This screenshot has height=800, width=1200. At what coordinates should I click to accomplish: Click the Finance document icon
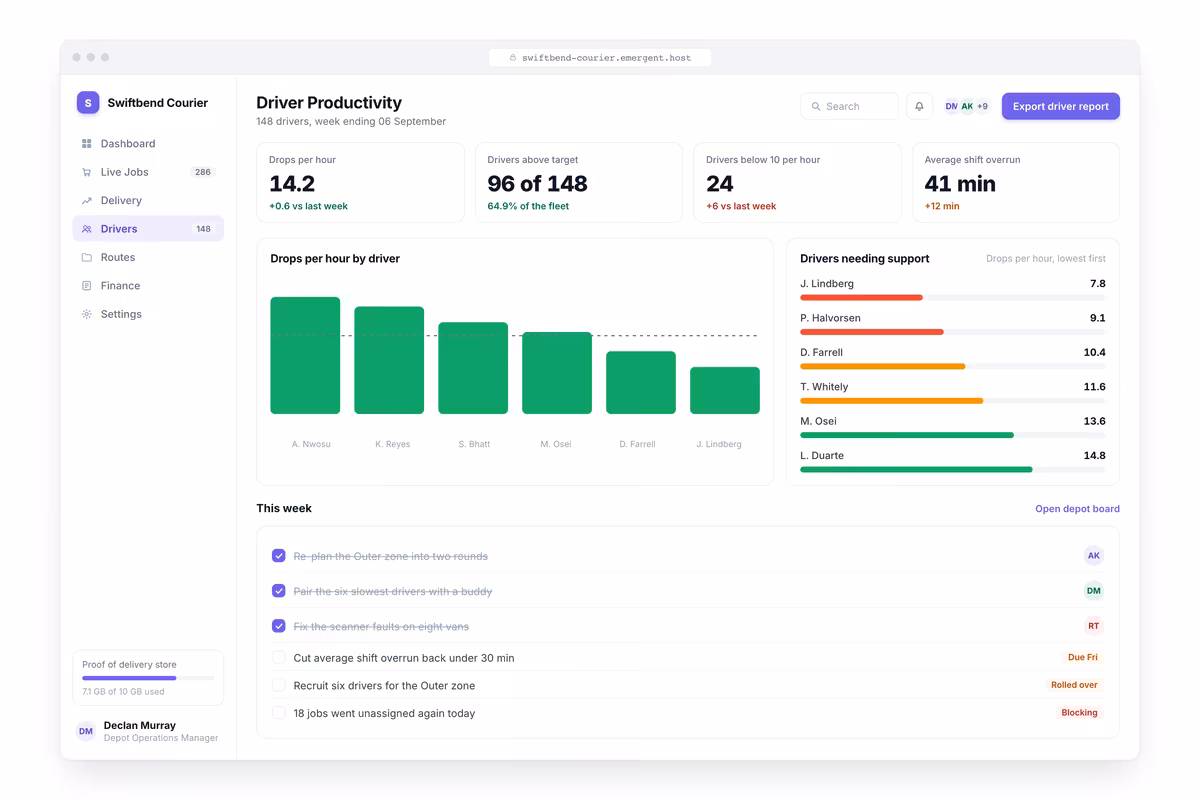click(x=87, y=286)
